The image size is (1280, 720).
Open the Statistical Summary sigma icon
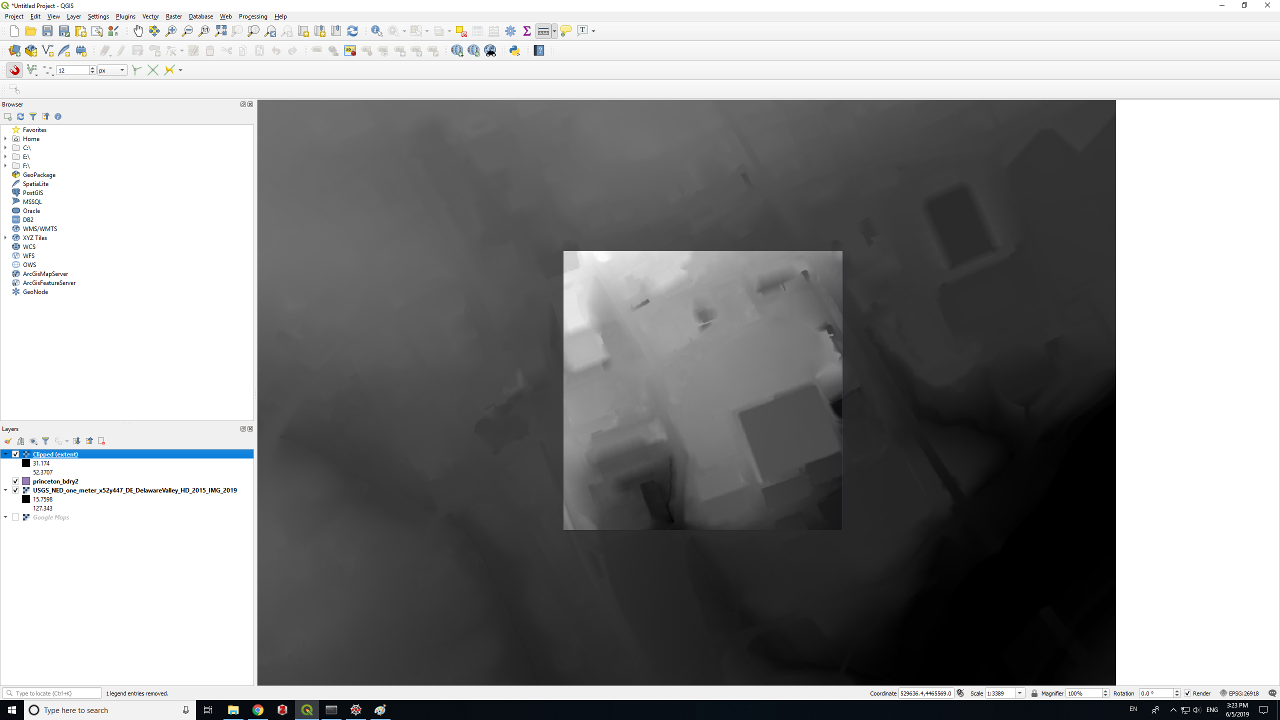[x=526, y=31]
